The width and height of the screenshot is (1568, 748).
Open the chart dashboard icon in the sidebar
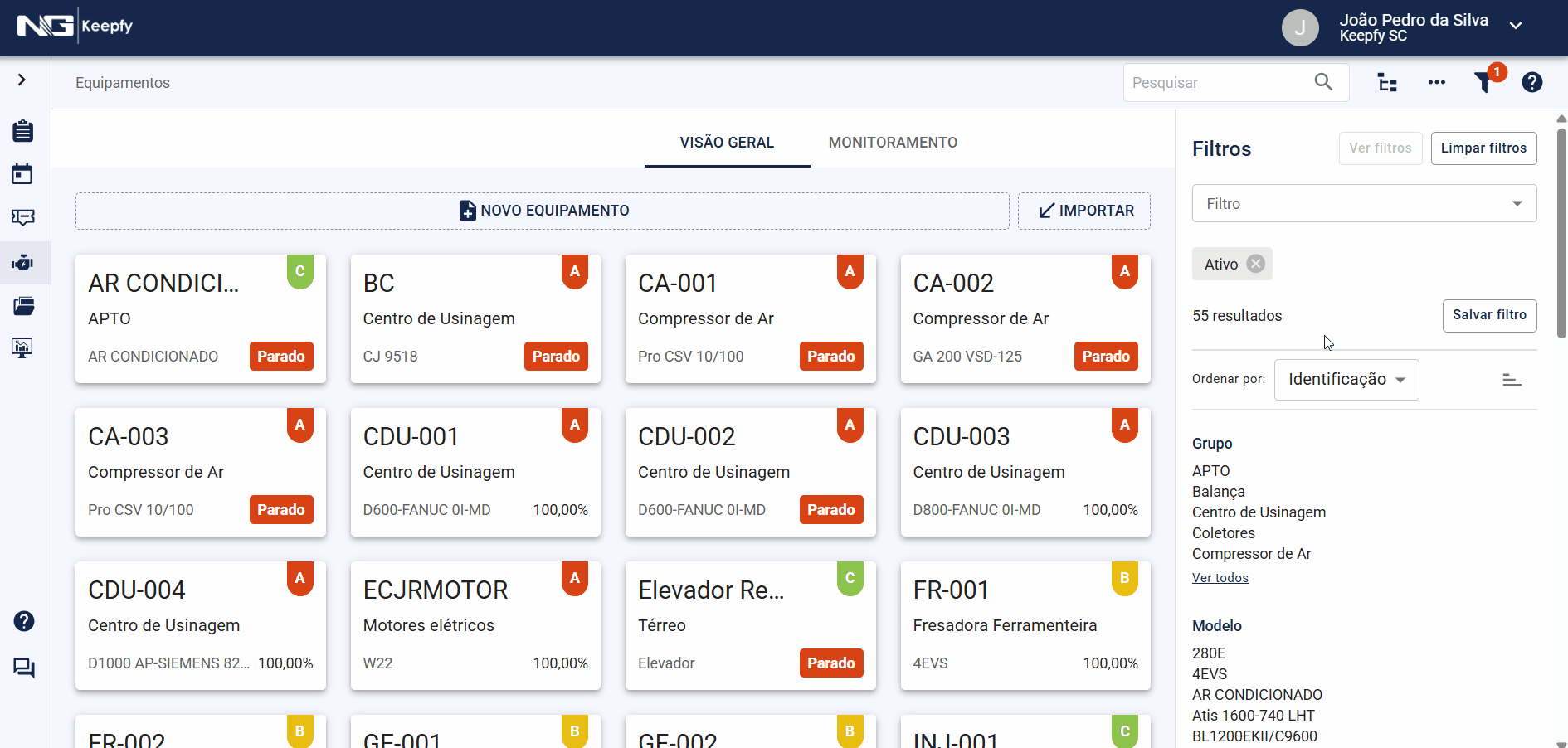22,347
